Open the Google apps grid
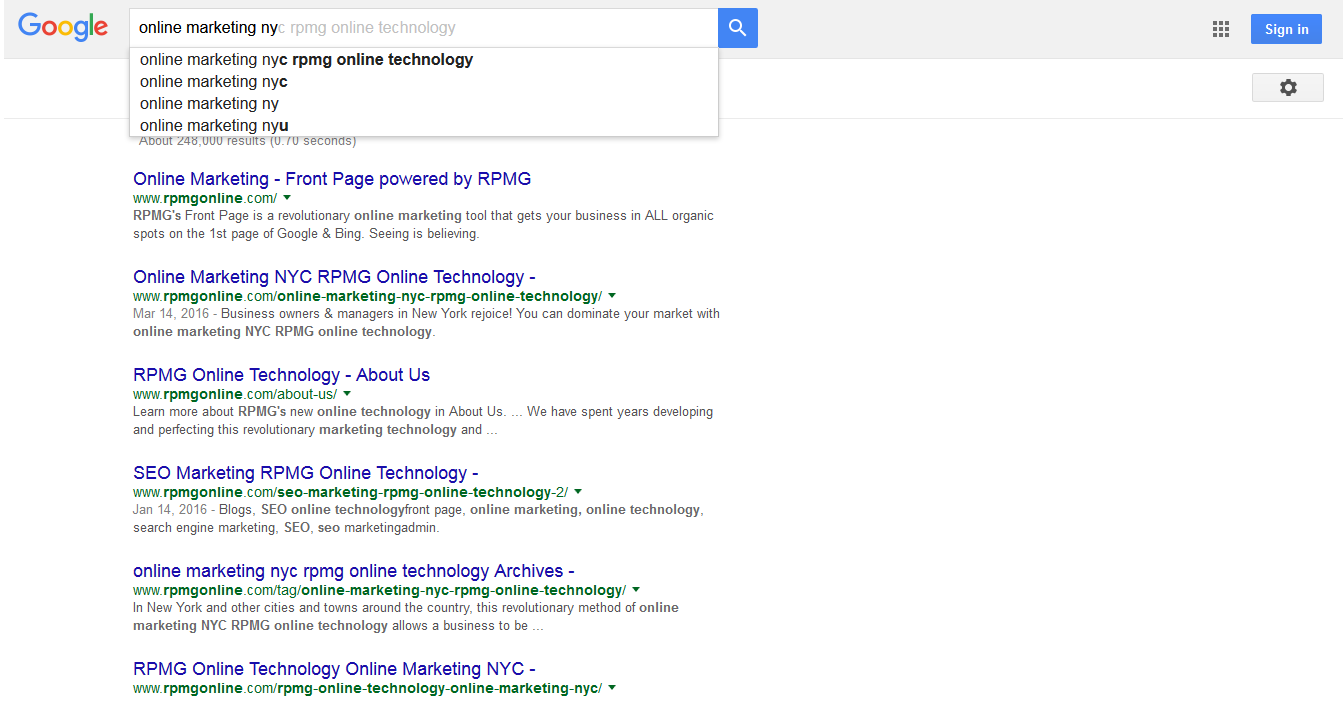The height and width of the screenshot is (710, 1343). click(1221, 29)
